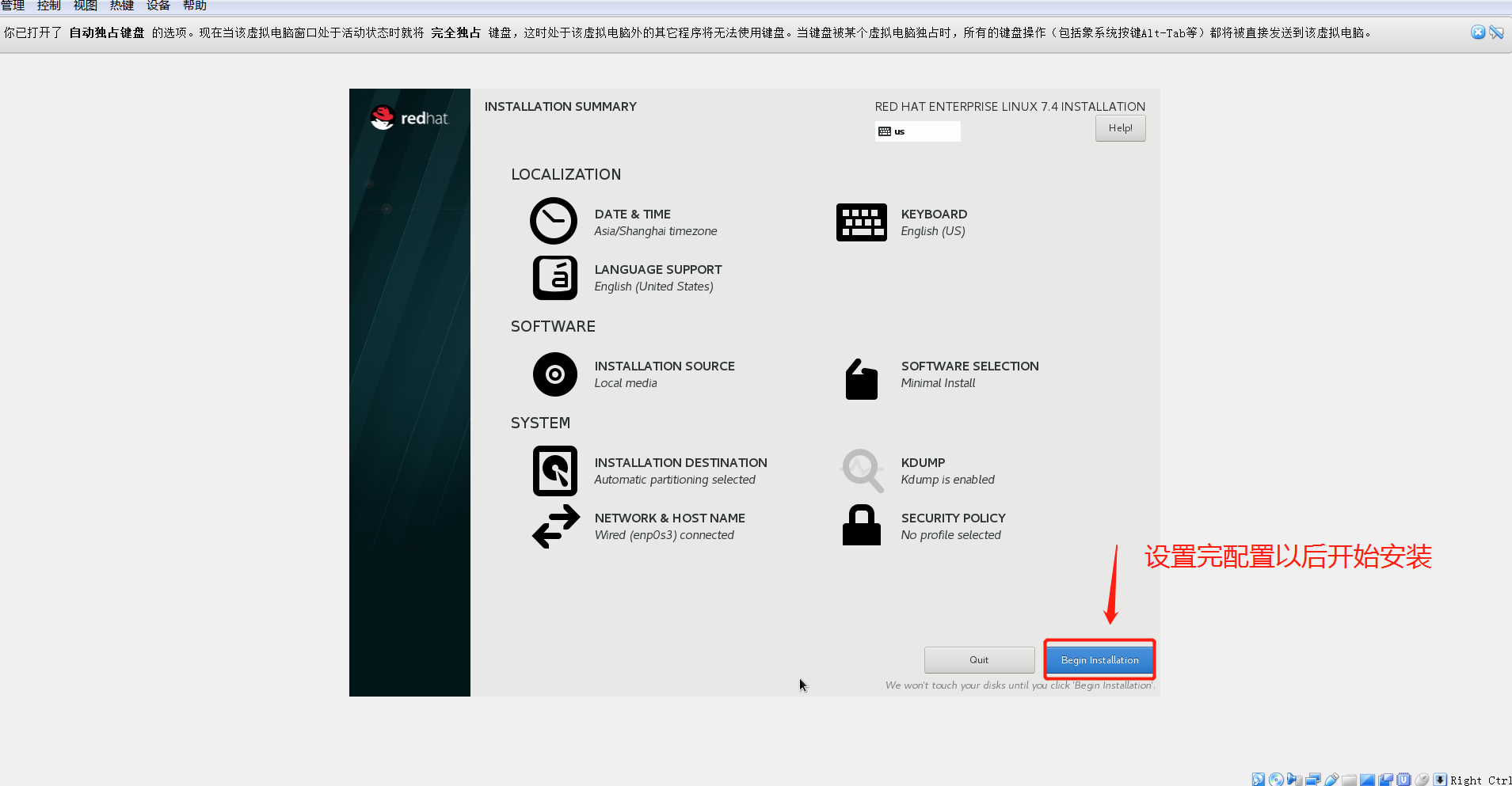Click the display status icon
1512x786 pixels.
[1367, 780]
